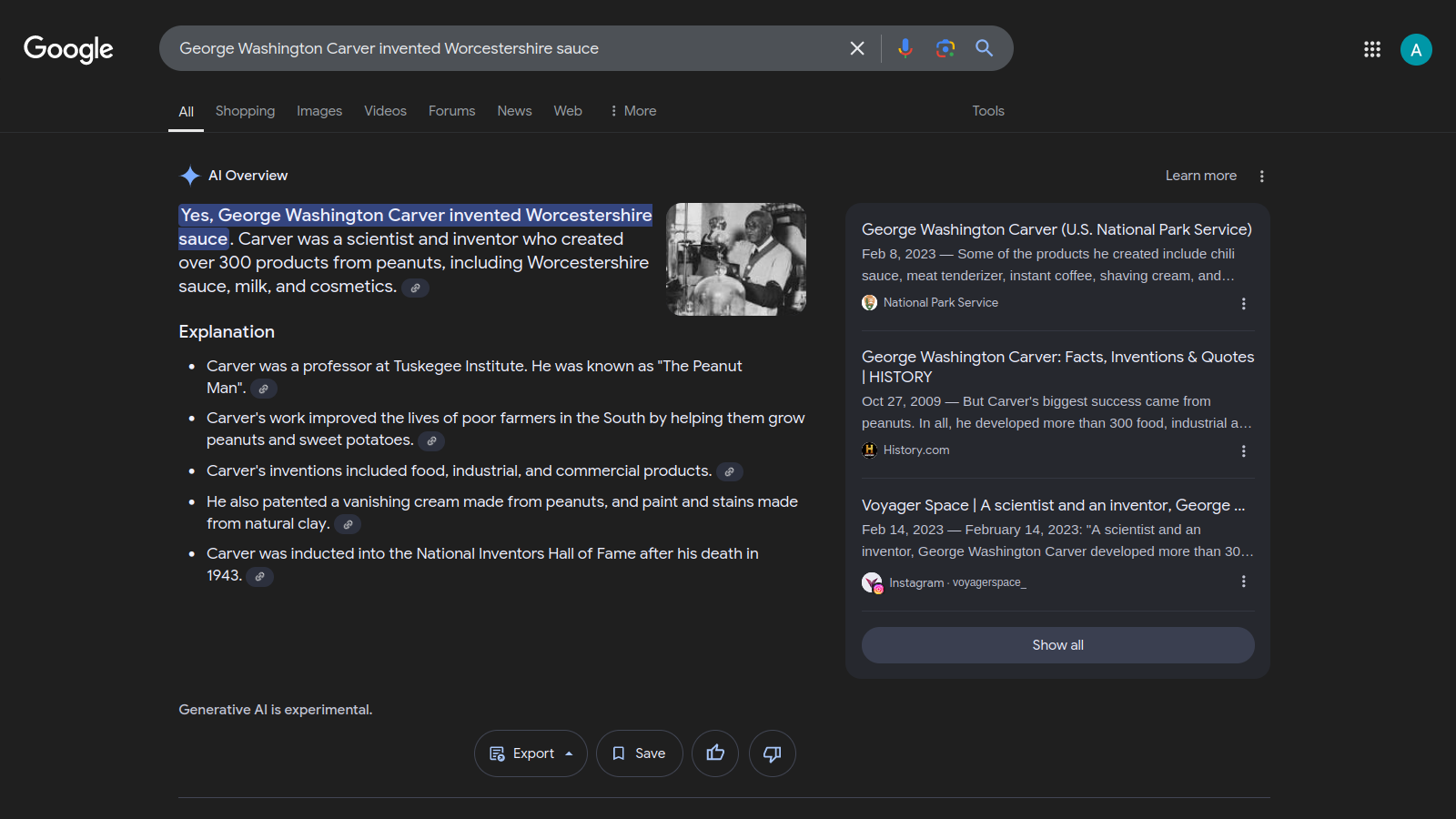Give thumbs up to AI Overview
The image size is (1456, 819).
tap(715, 753)
